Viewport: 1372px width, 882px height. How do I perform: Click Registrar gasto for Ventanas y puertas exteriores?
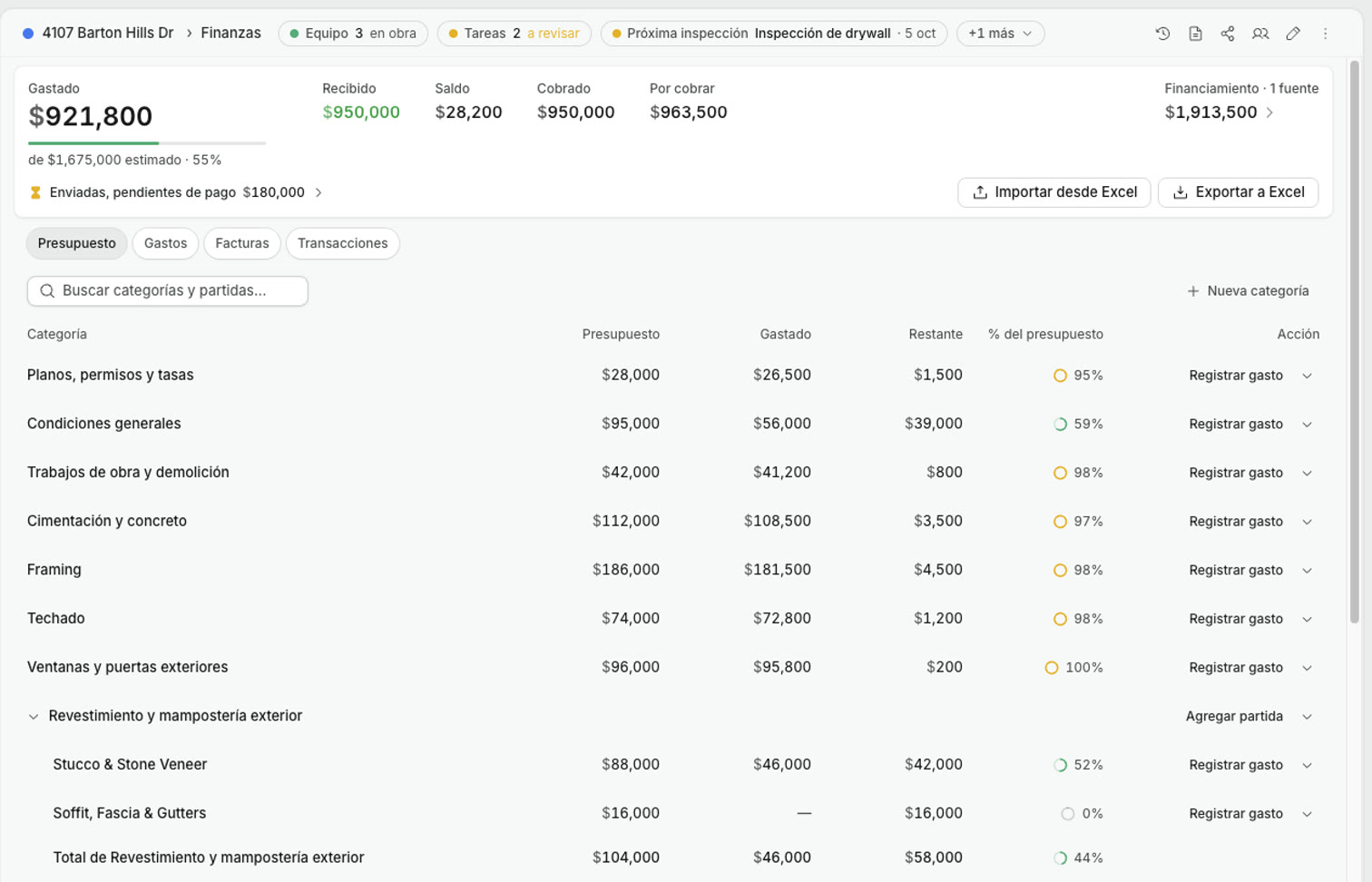(1236, 668)
